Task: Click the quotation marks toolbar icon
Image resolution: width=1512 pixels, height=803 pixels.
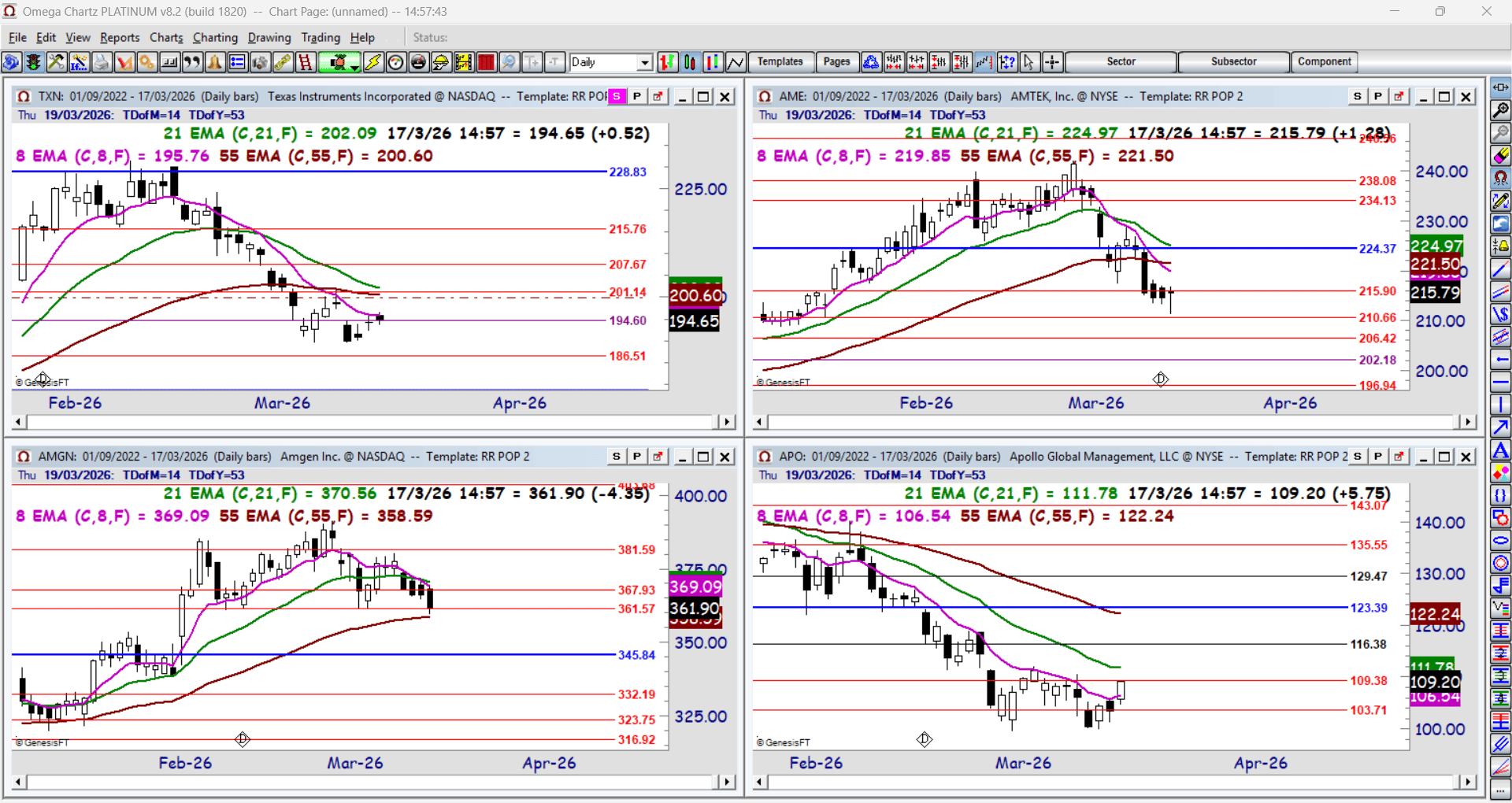Action: click(x=192, y=62)
